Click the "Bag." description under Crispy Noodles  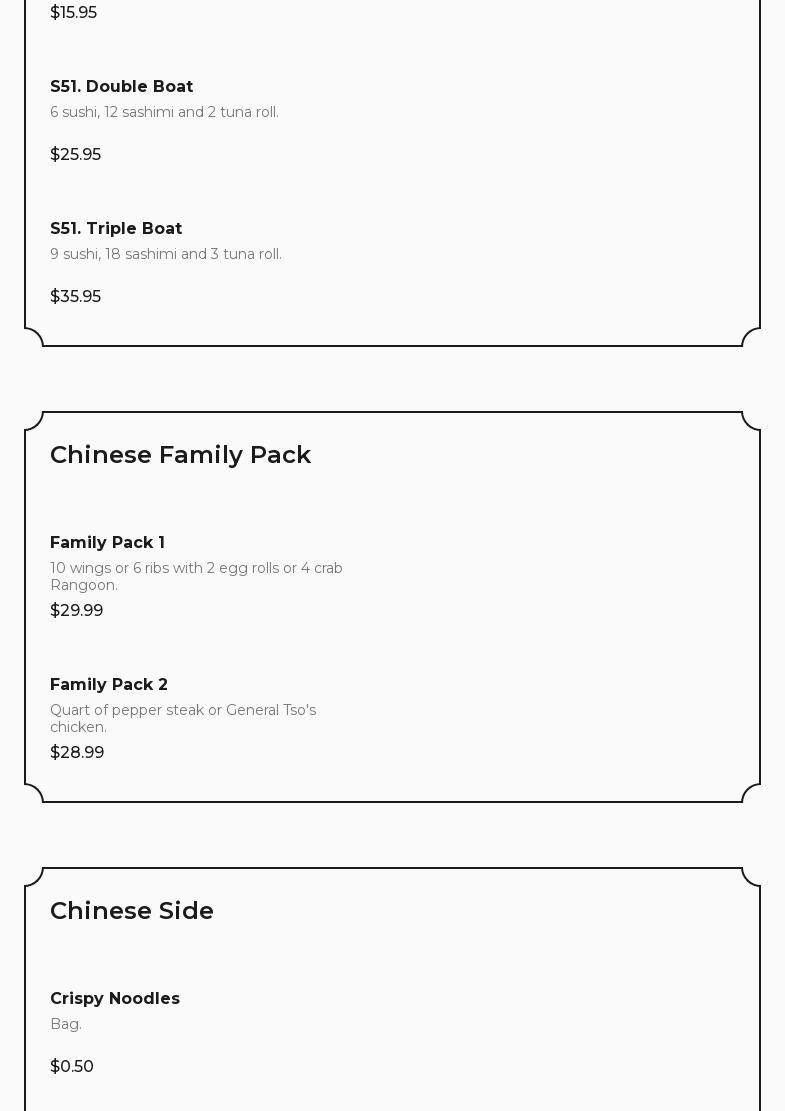pyautogui.click(x=66, y=1024)
